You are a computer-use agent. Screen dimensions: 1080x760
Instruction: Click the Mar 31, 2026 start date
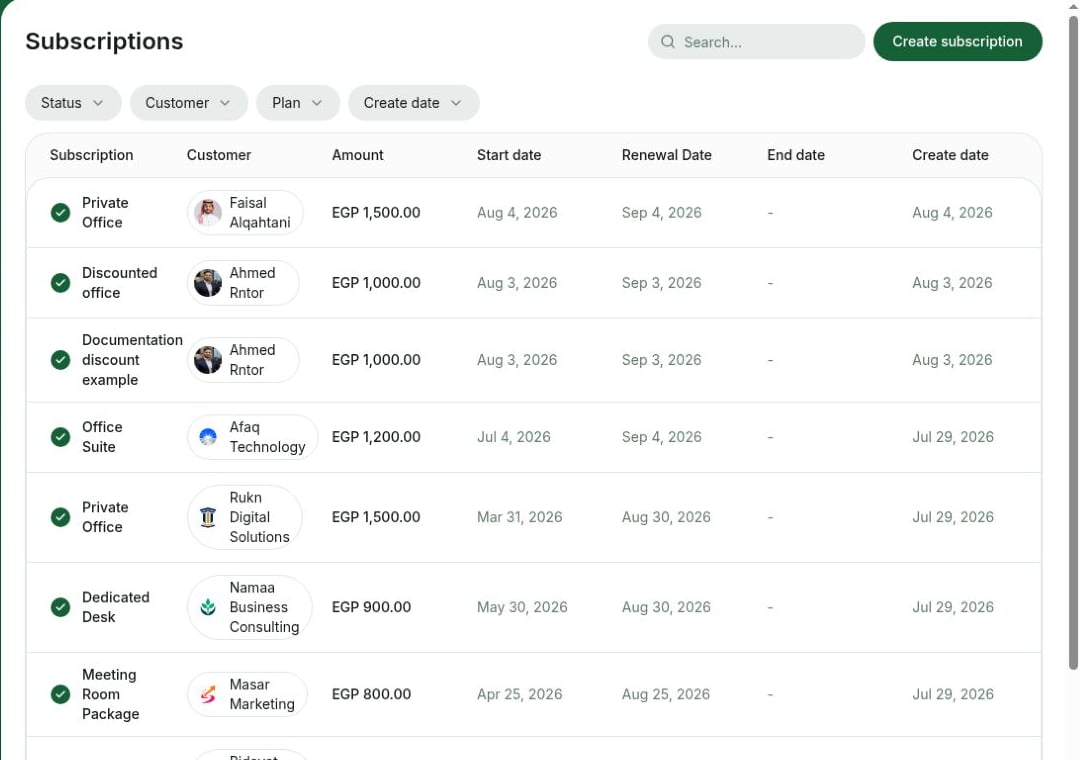pyautogui.click(x=519, y=517)
